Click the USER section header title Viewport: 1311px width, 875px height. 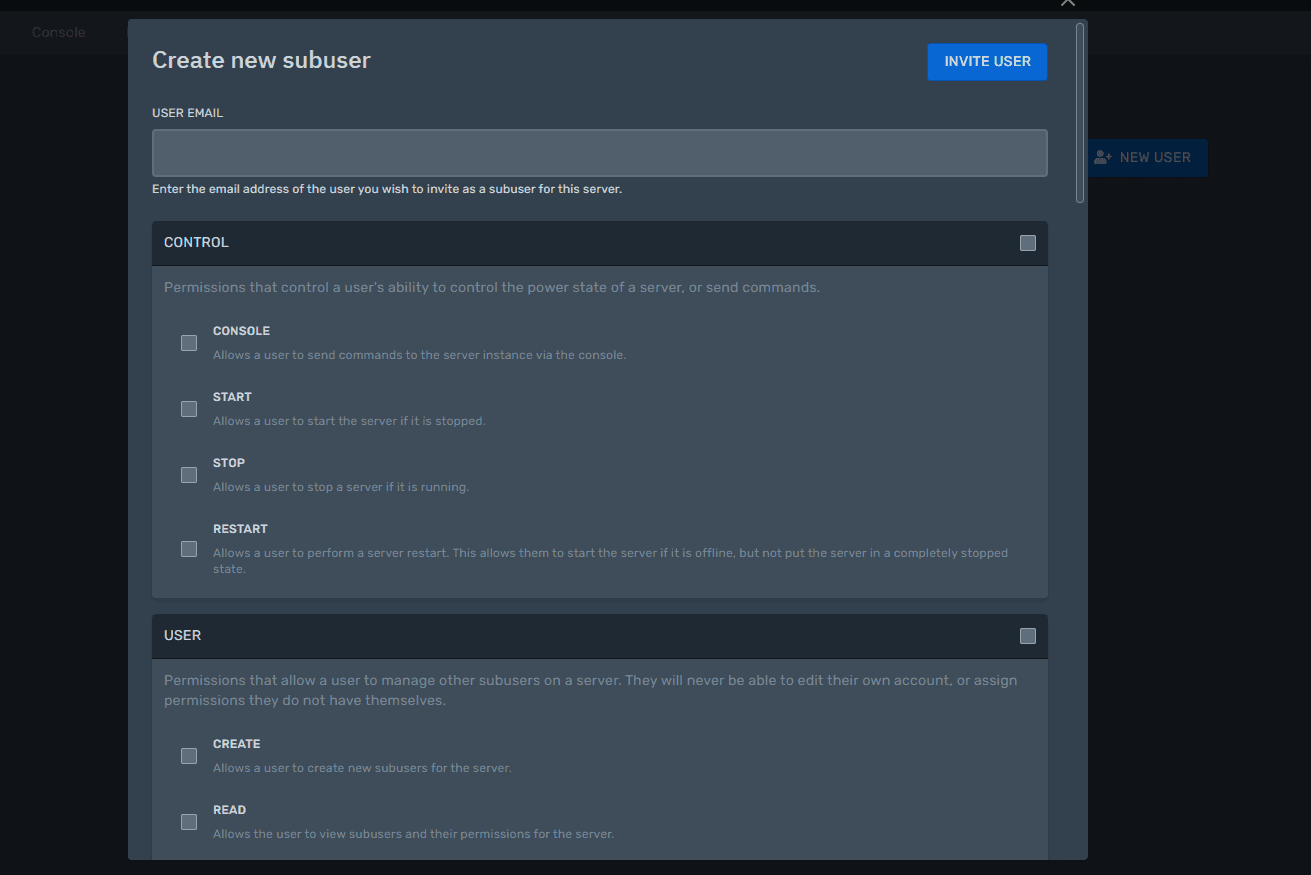point(183,636)
